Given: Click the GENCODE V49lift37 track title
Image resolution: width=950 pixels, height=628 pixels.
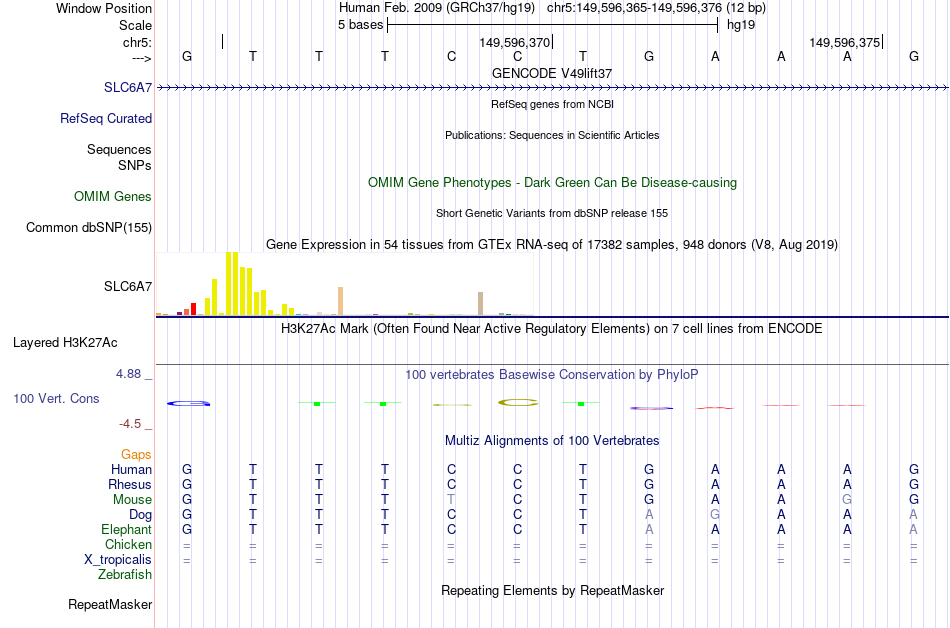Looking at the screenshot, I should pos(552,73).
